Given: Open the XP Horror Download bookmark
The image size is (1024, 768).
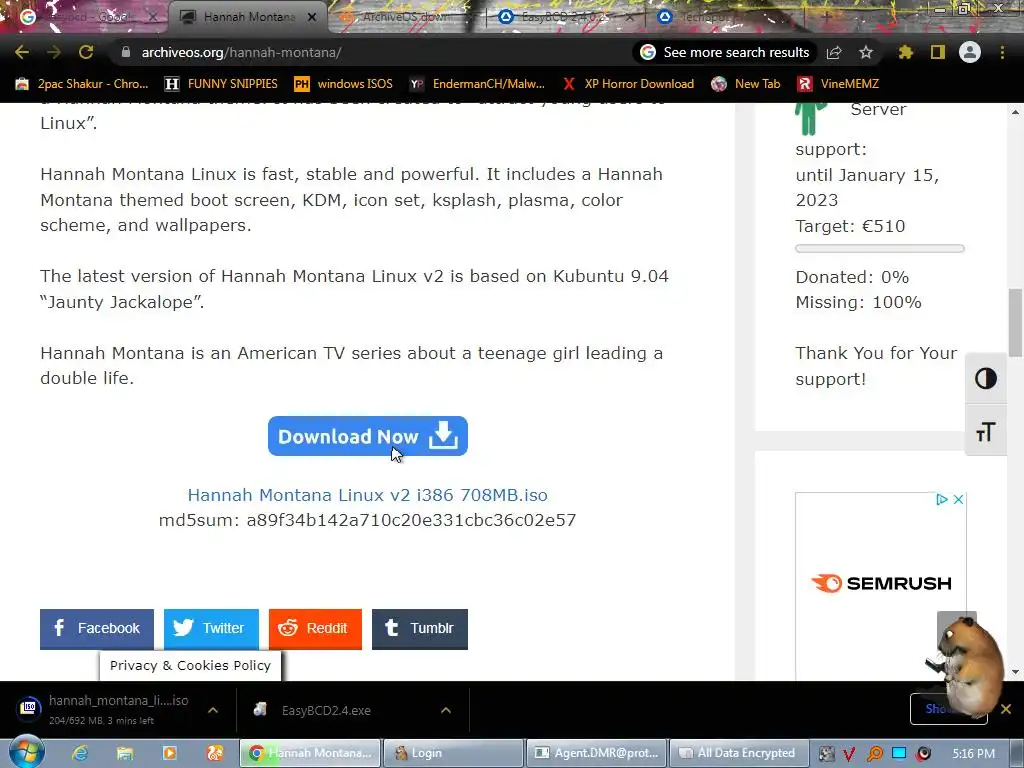Looking at the screenshot, I should coord(628,84).
